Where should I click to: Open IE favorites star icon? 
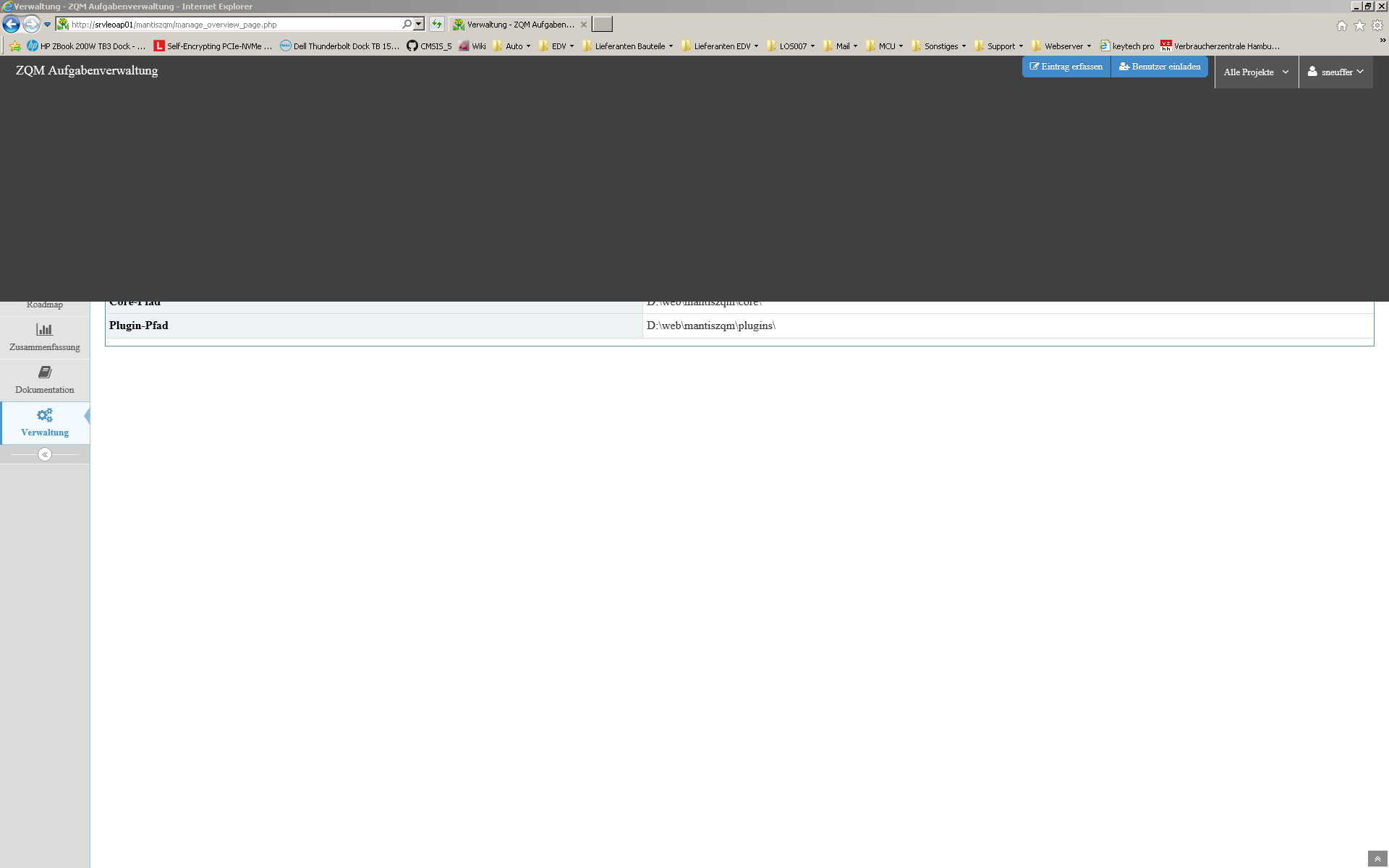click(x=1359, y=26)
